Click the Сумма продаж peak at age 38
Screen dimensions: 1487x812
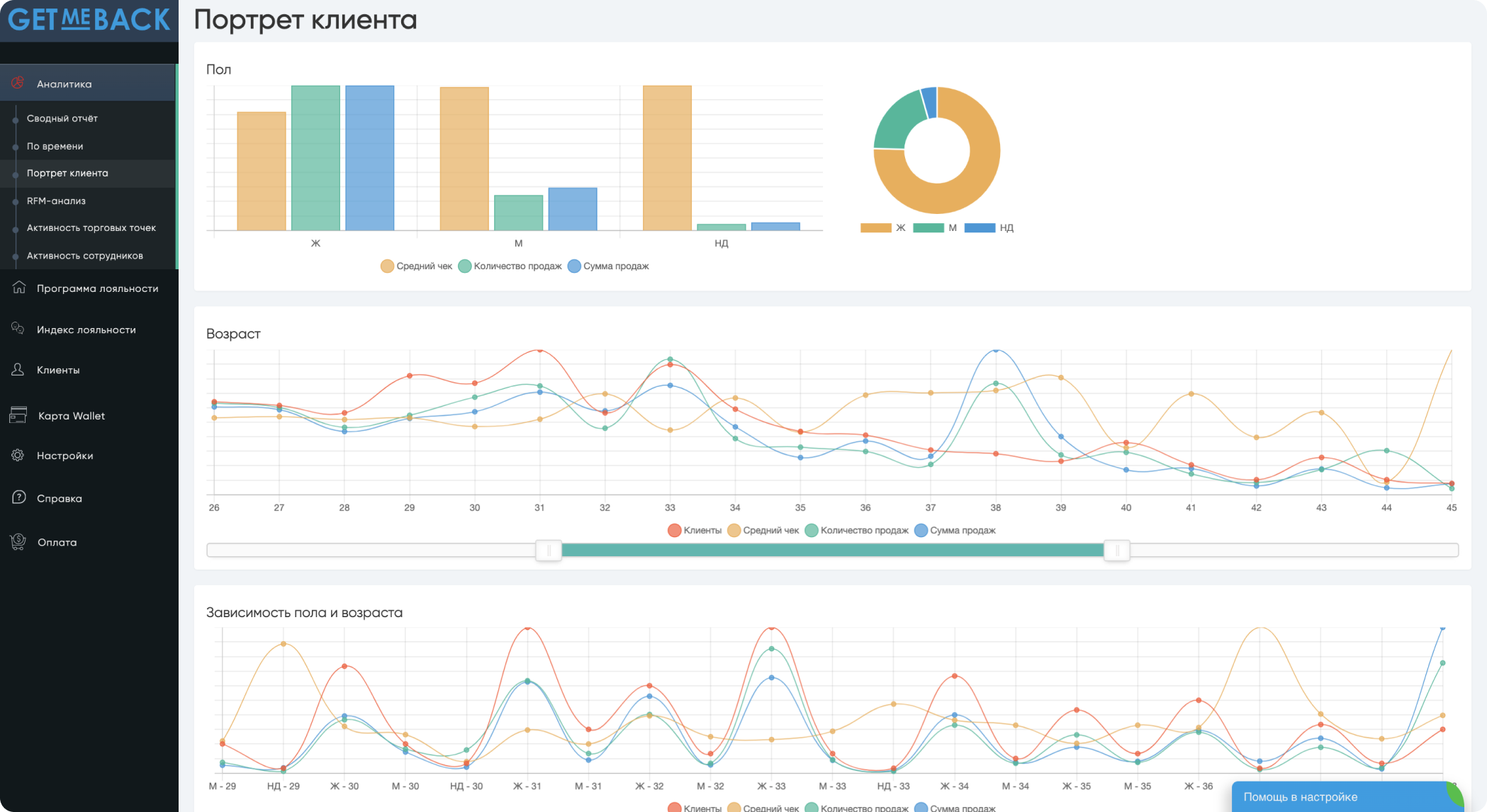(x=996, y=350)
